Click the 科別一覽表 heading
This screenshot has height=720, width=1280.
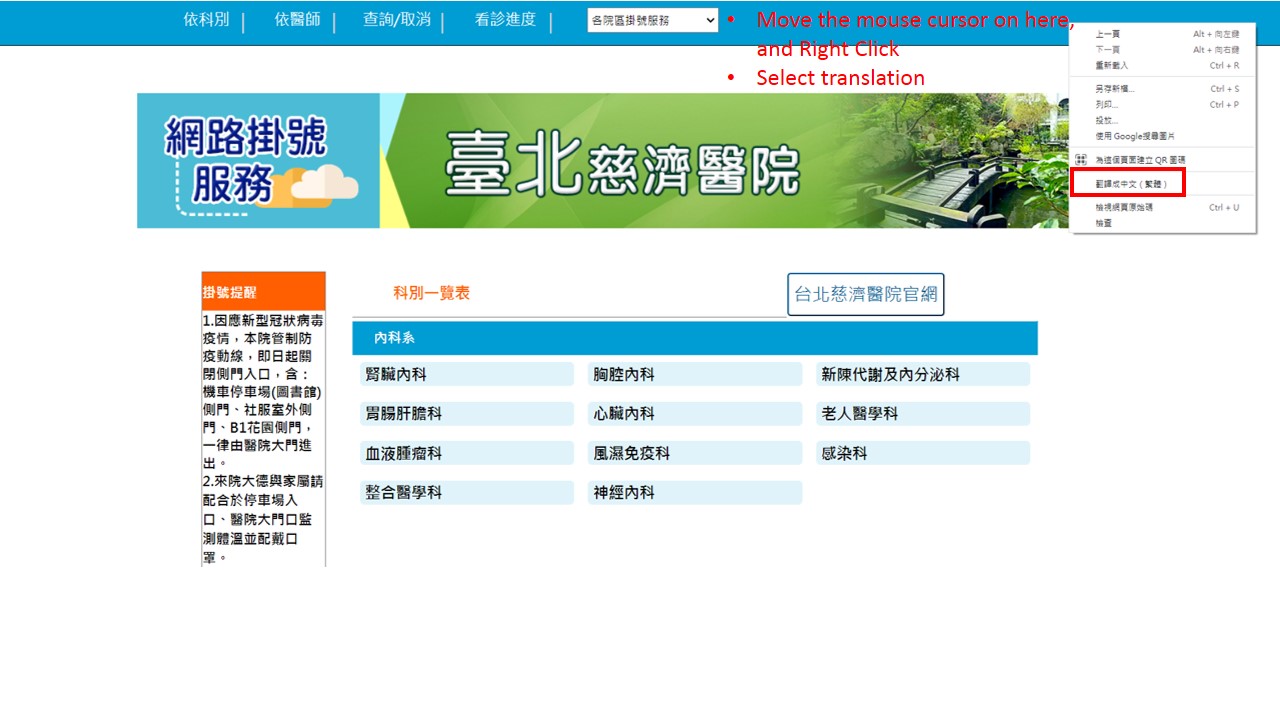click(x=431, y=293)
